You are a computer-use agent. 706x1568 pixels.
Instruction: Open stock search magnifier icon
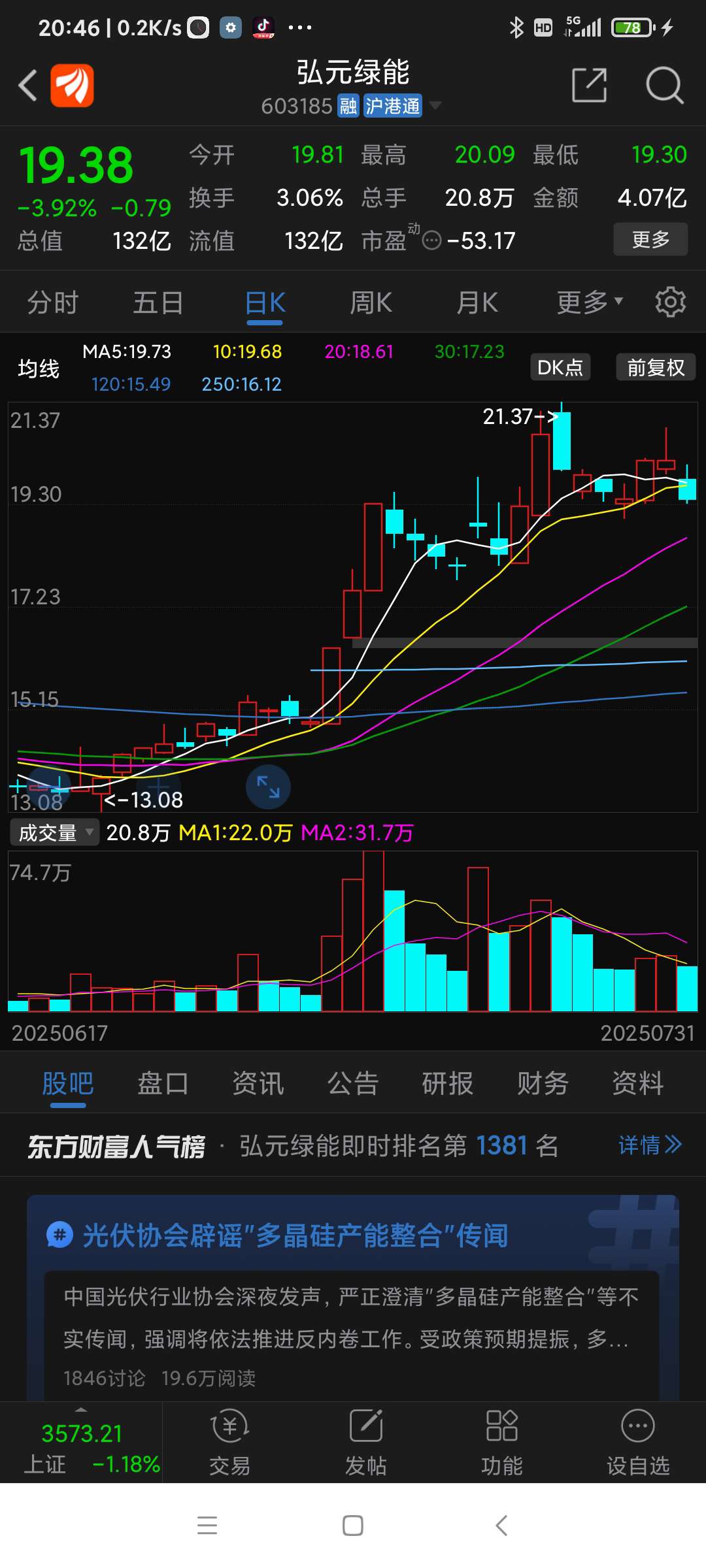coord(664,85)
